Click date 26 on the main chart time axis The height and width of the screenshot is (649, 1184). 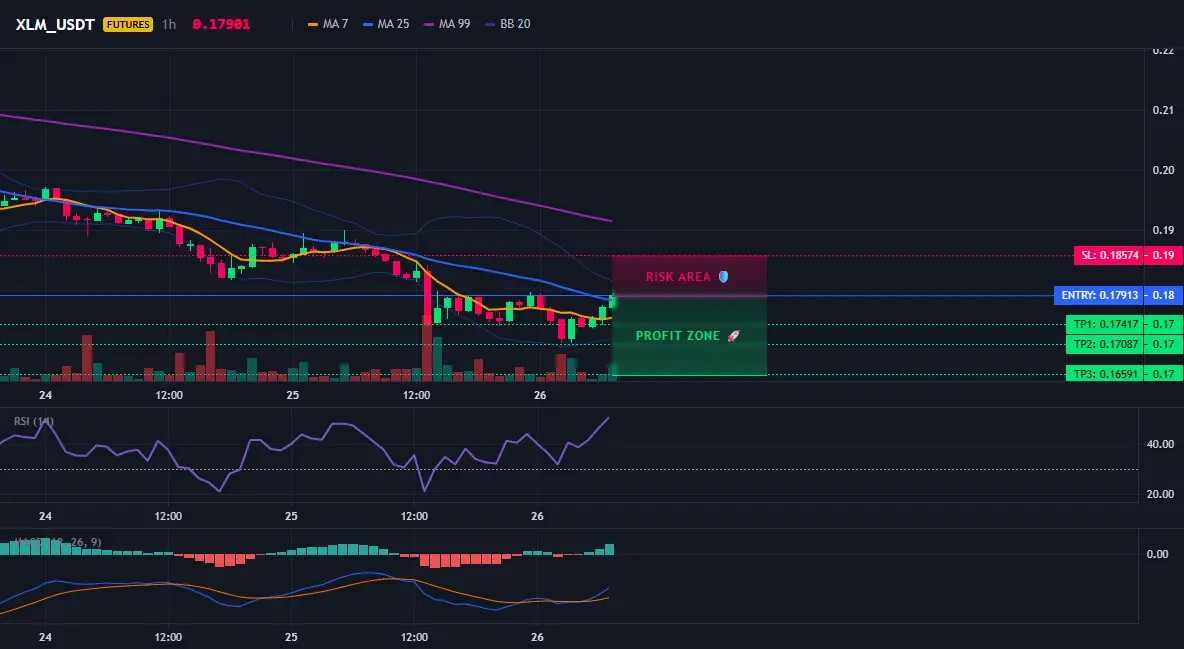(540, 395)
